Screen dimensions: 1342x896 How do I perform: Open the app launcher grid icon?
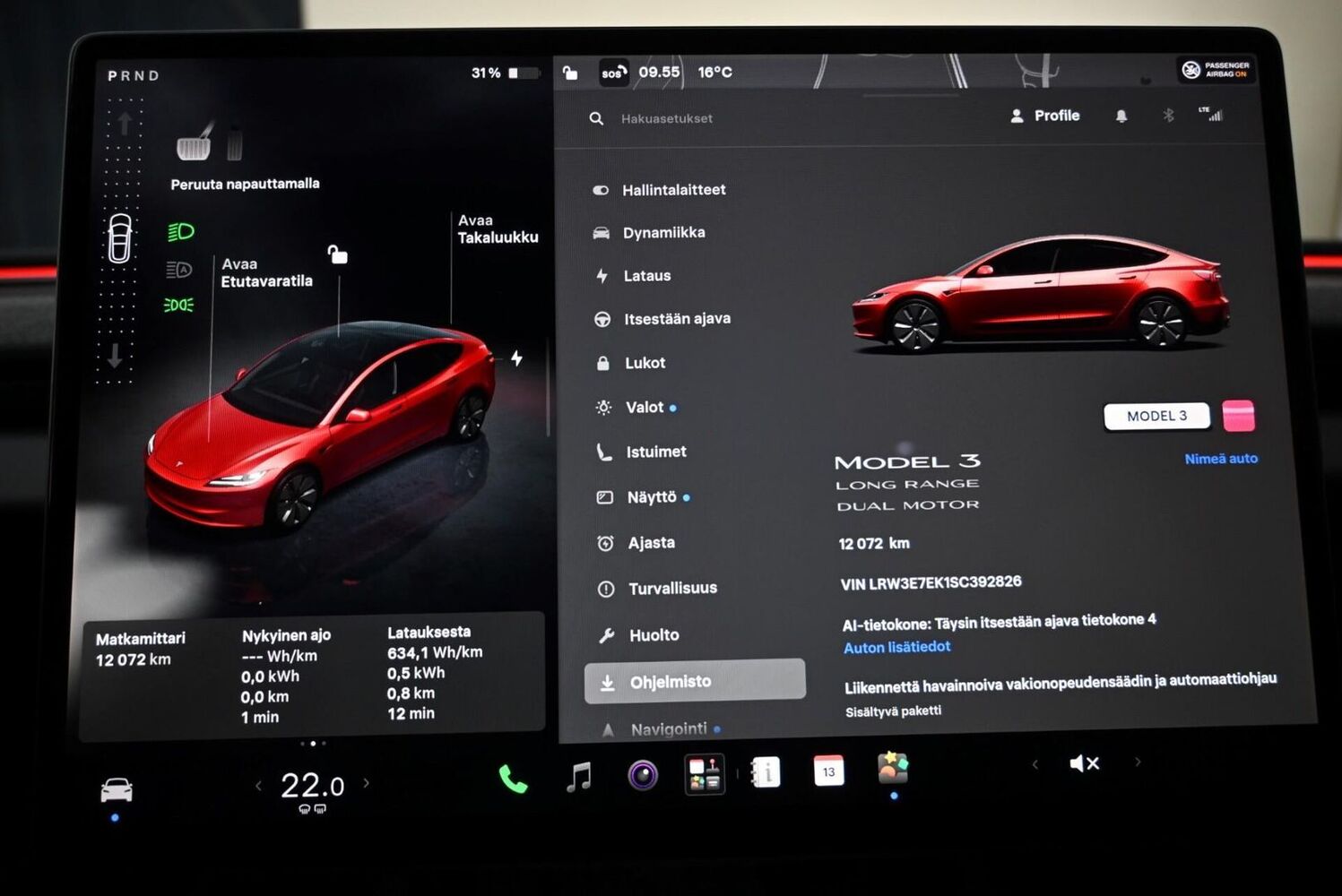click(705, 774)
